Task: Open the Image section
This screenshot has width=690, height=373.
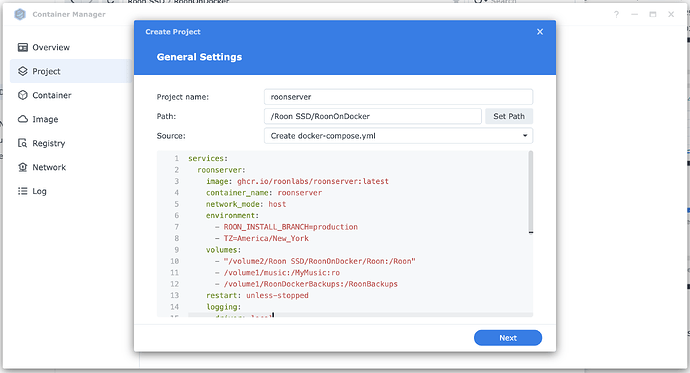Action: [71, 119]
